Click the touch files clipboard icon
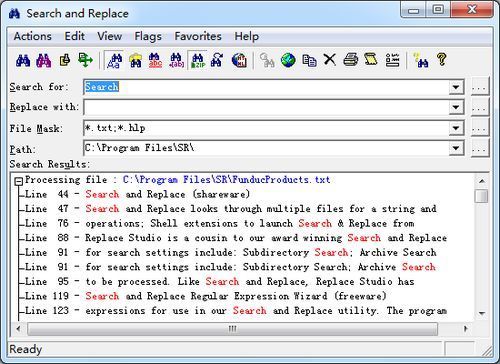500x364 pixels. pyautogui.click(x=65, y=60)
